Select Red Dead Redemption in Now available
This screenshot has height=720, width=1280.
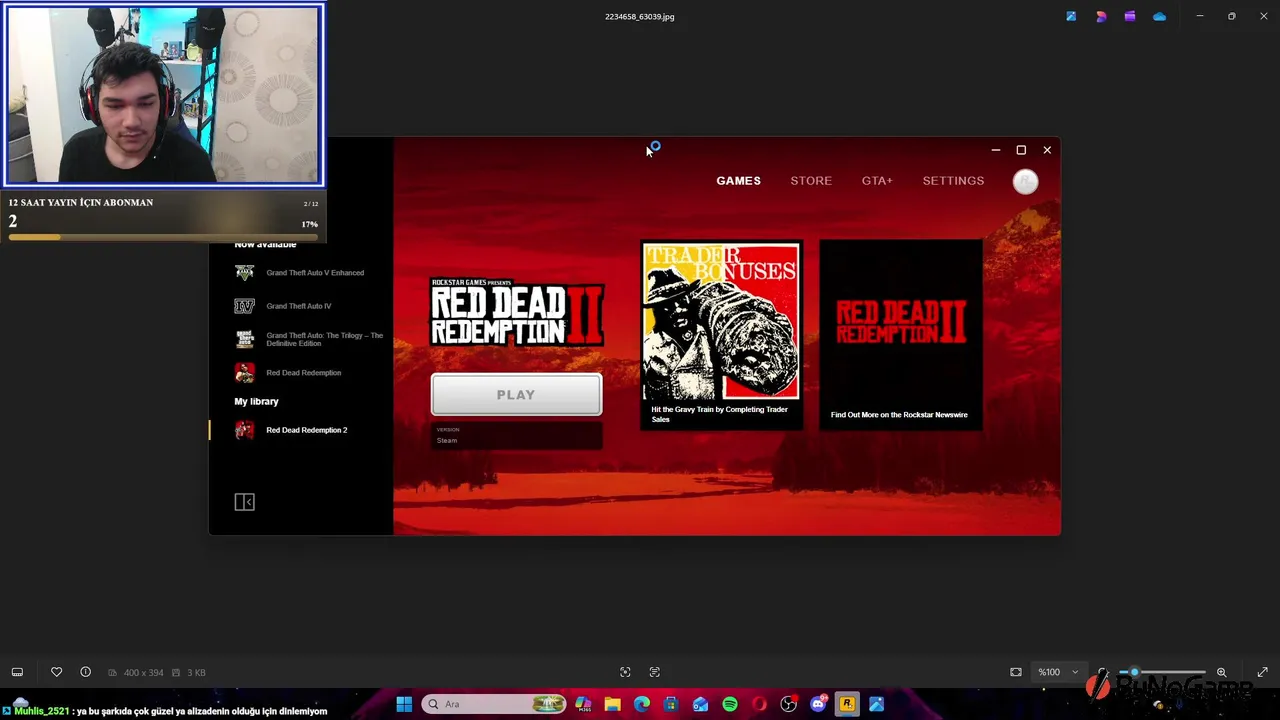pyautogui.click(x=303, y=373)
